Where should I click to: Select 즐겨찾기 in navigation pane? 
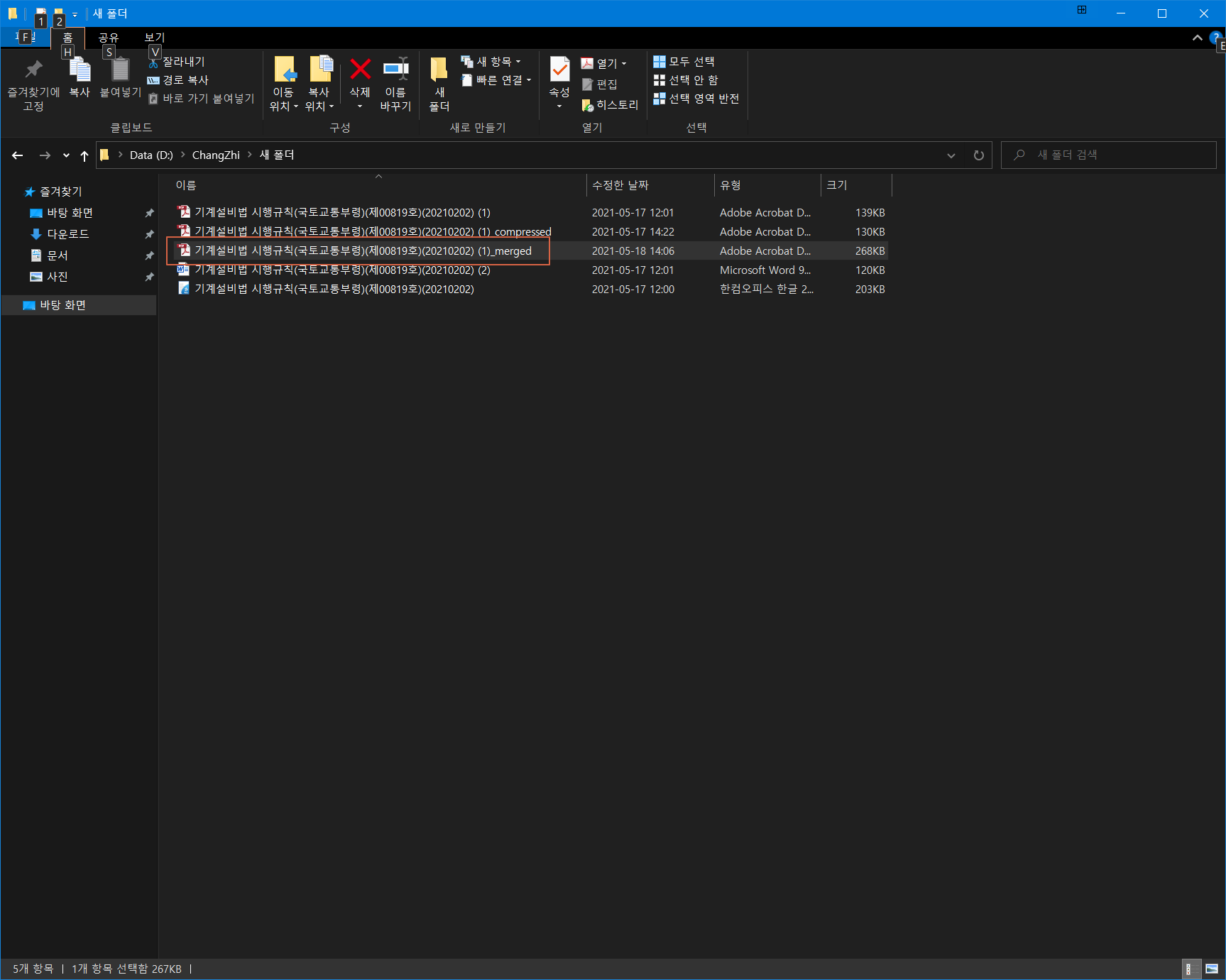pos(53,192)
